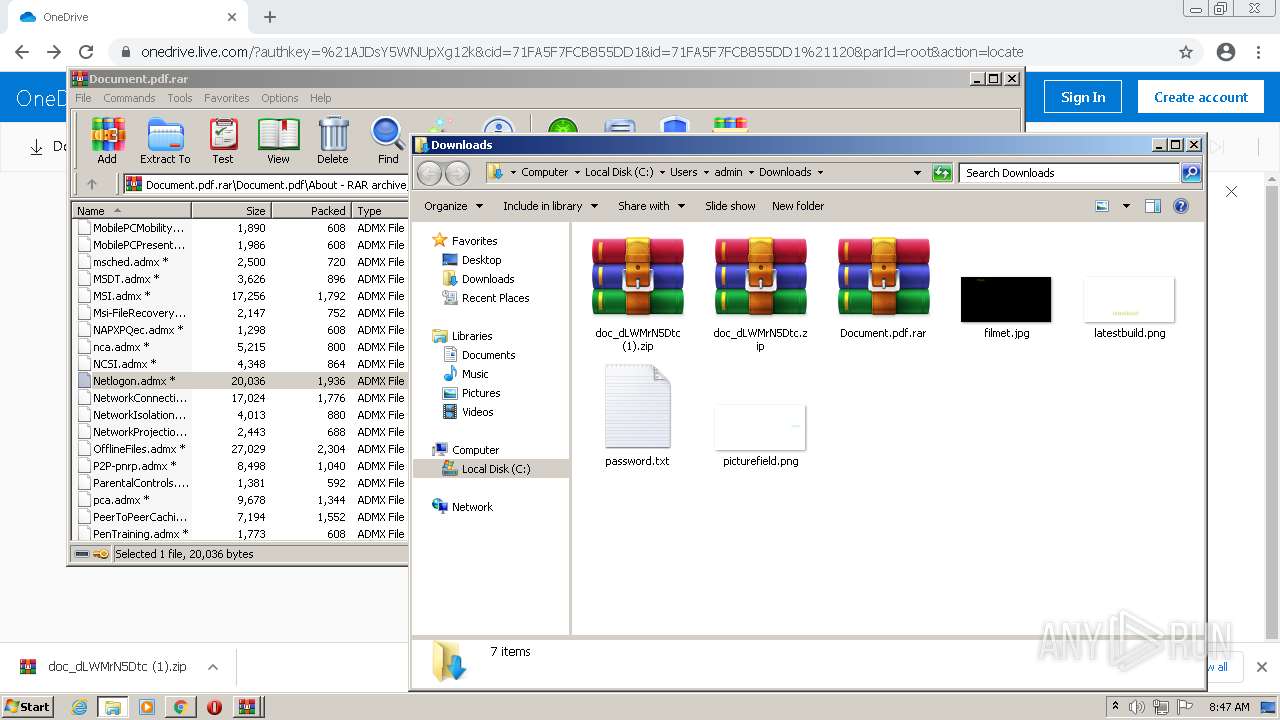Open Help icon in Downloads window toolbar
Screen dimensions: 1280x720
(x=1181, y=206)
